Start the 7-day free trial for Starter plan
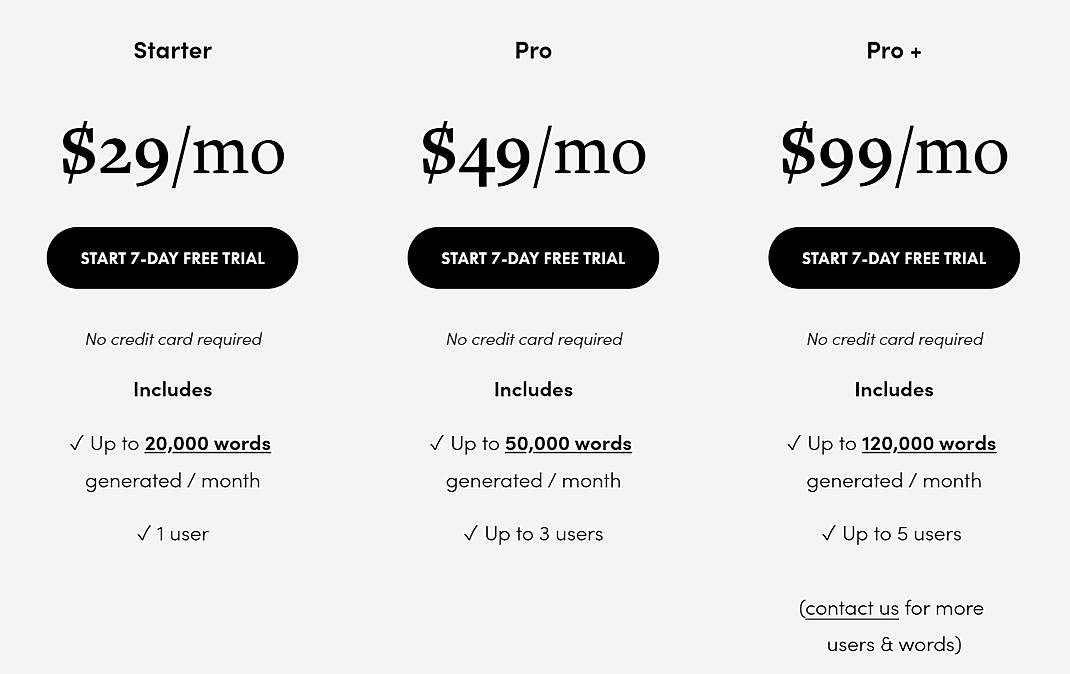 tap(172, 257)
